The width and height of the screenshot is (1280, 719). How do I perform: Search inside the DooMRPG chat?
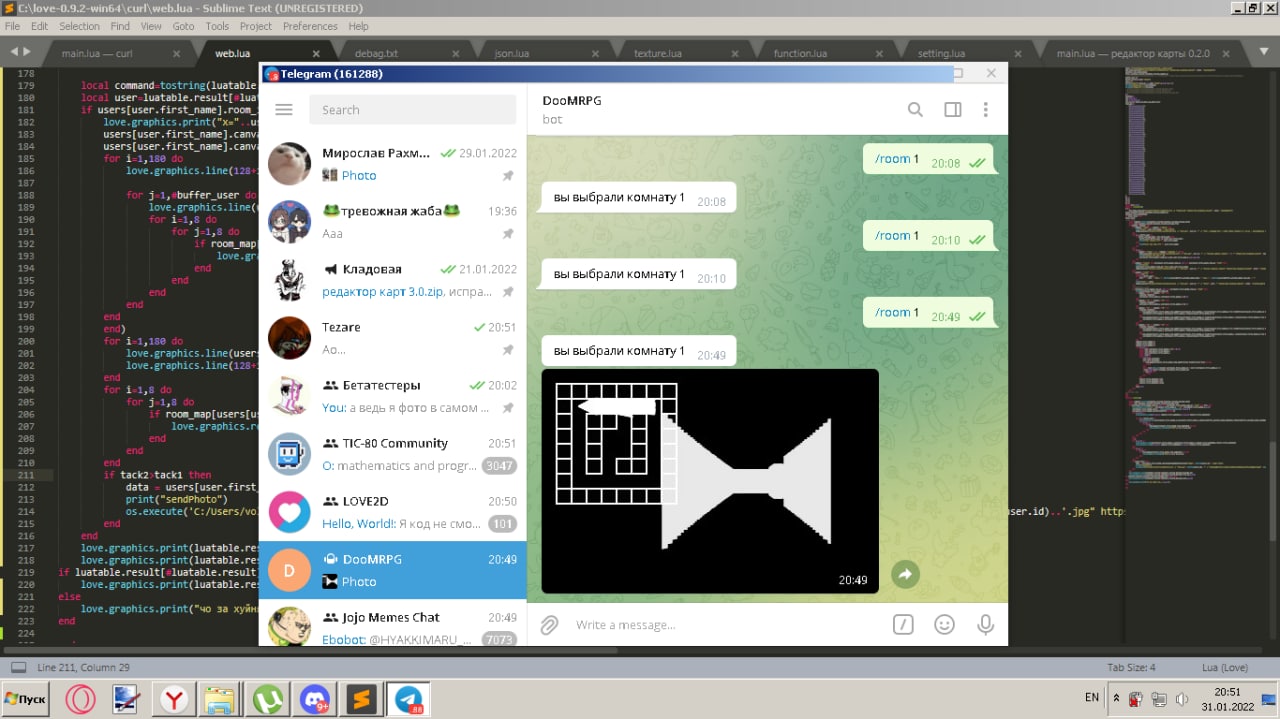(x=915, y=110)
